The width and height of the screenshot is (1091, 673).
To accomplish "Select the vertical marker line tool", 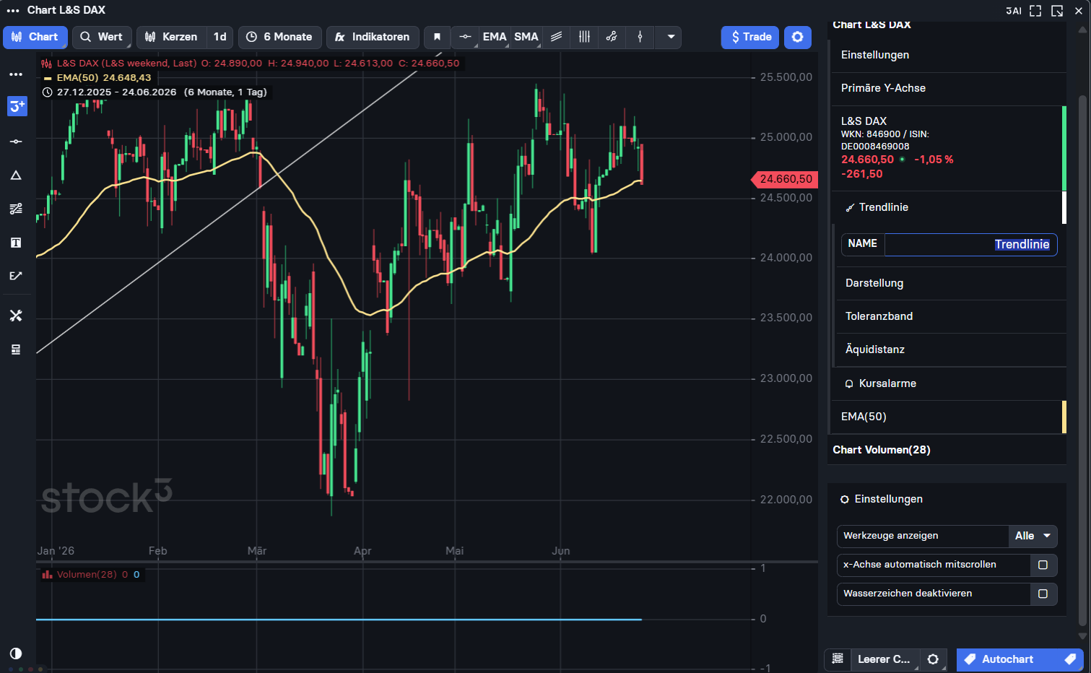I will tap(640, 37).
